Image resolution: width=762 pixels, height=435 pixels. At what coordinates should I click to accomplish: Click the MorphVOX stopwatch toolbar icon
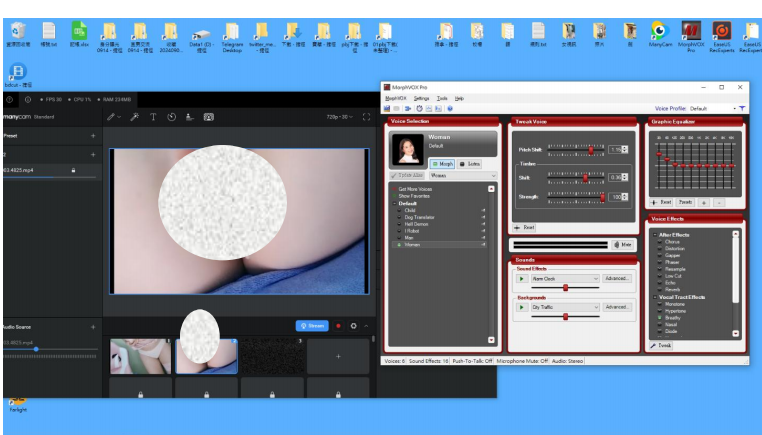point(419,108)
